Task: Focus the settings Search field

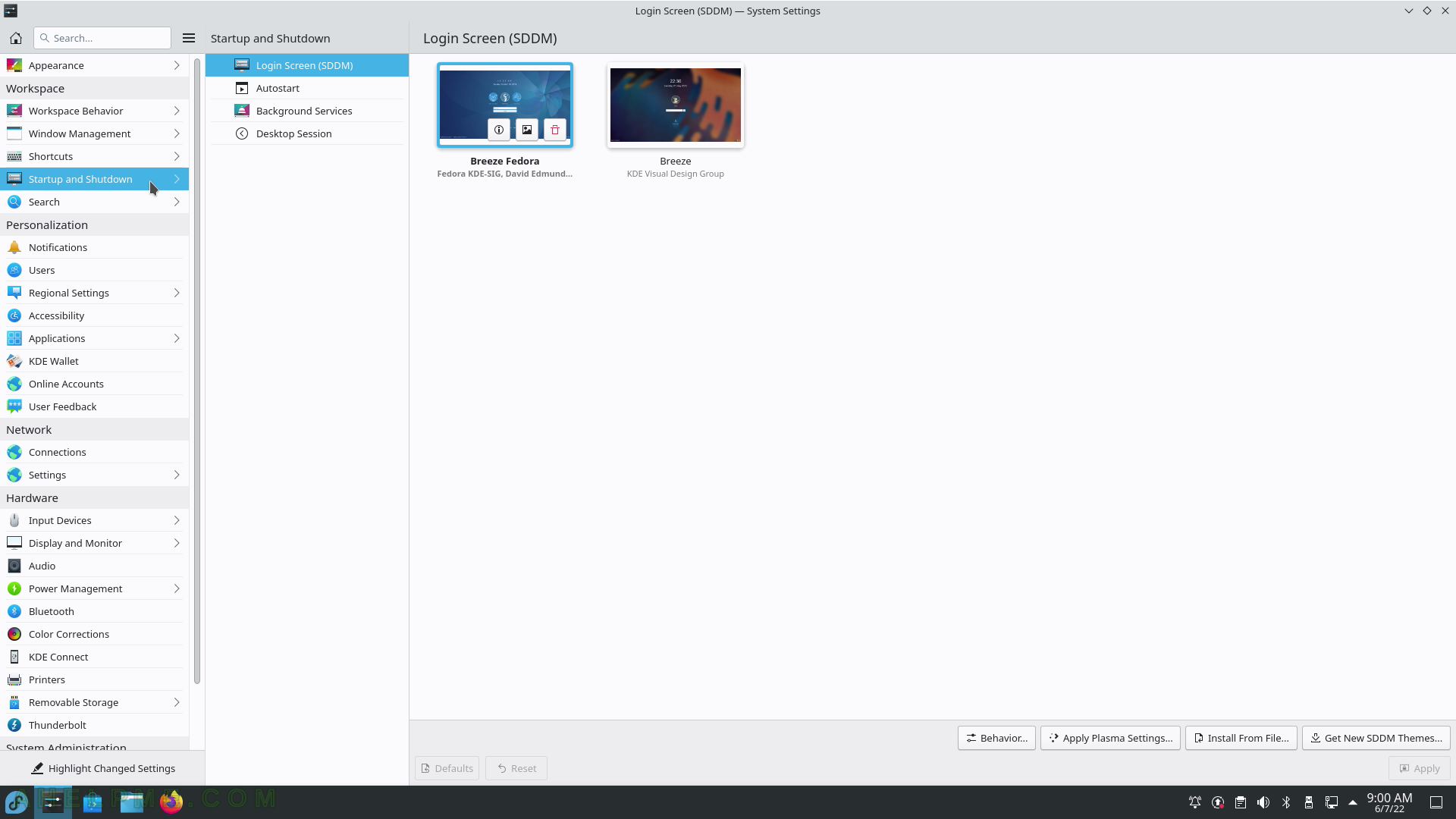Action: (x=102, y=38)
